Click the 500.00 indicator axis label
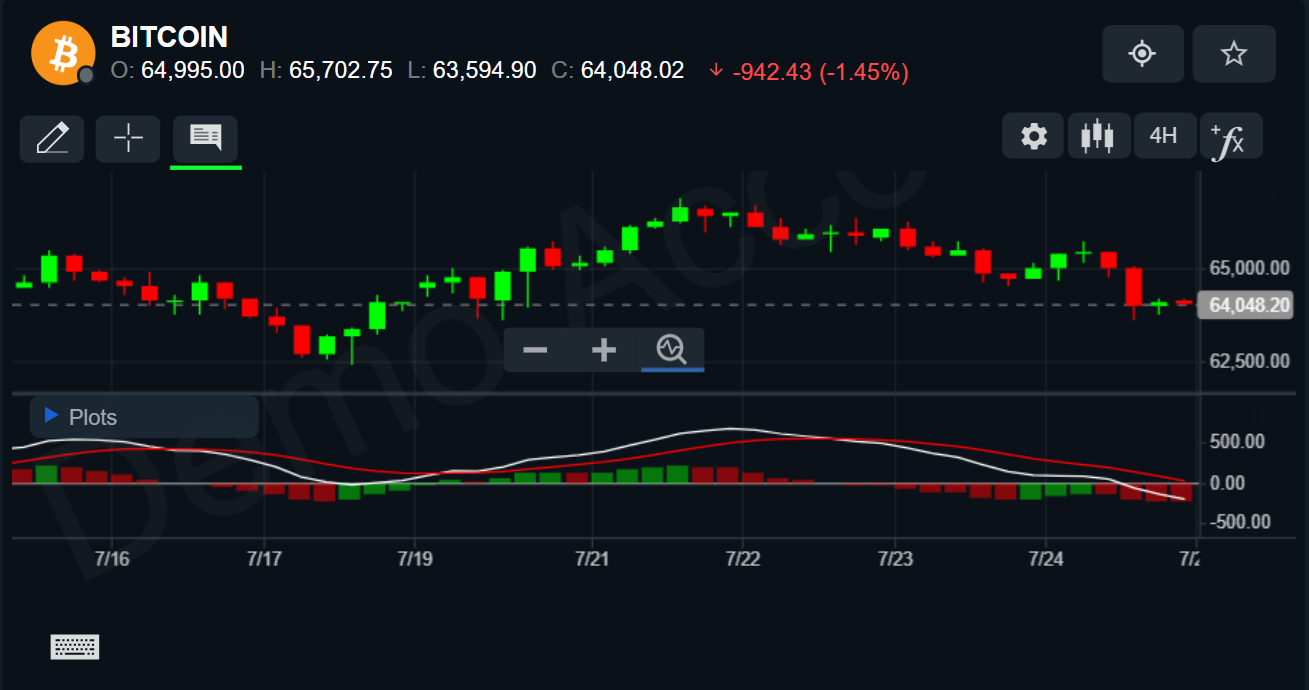This screenshot has width=1309, height=690. (x=1237, y=442)
